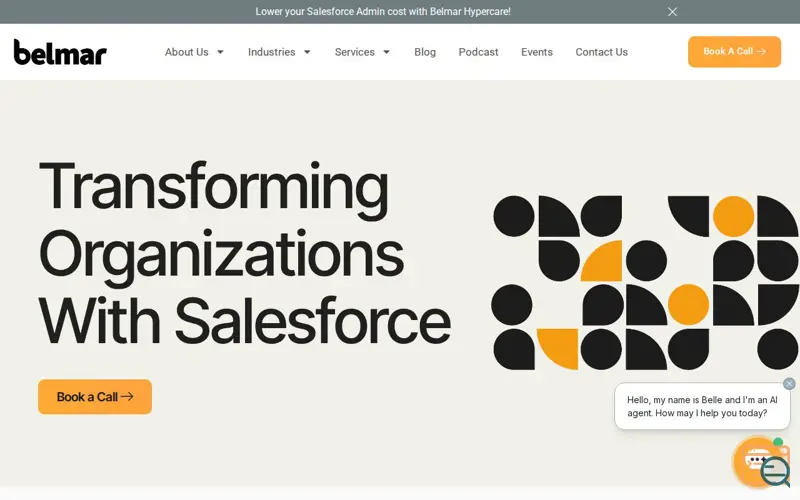Expand the Industries dropdown arrow
Screen dimensions: 800x500
point(307,52)
